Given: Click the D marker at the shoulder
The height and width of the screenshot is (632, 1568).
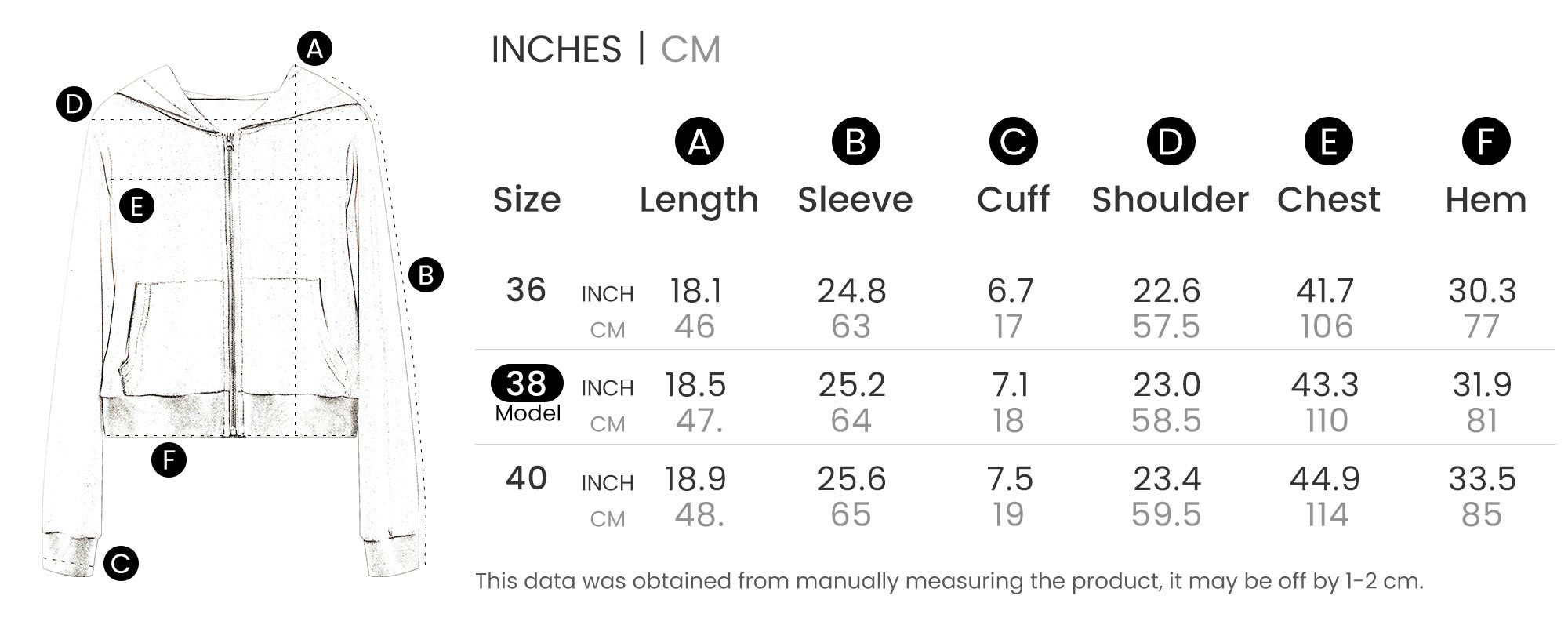Looking at the screenshot, I should point(74,104).
